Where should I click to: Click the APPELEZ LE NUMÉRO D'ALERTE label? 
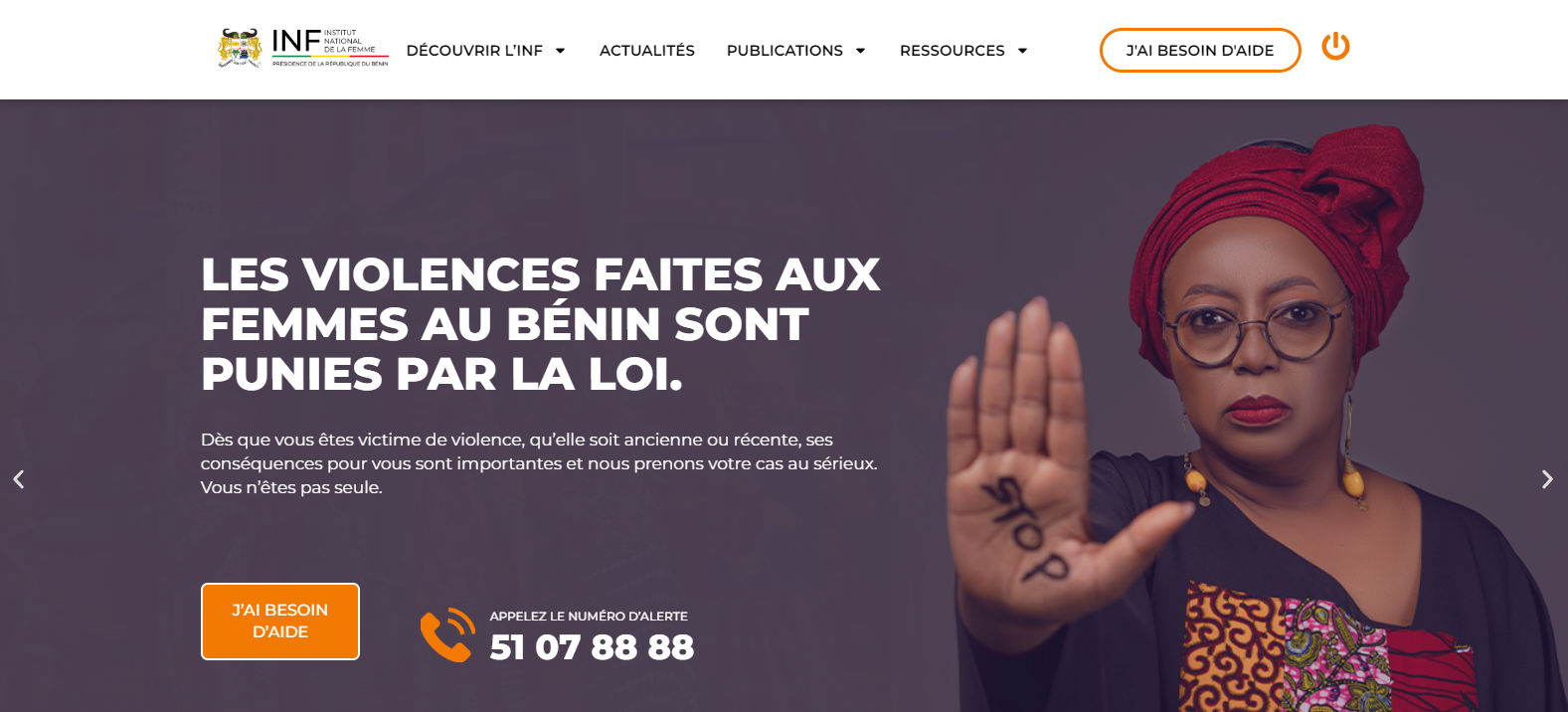click(x=589, y=617)
